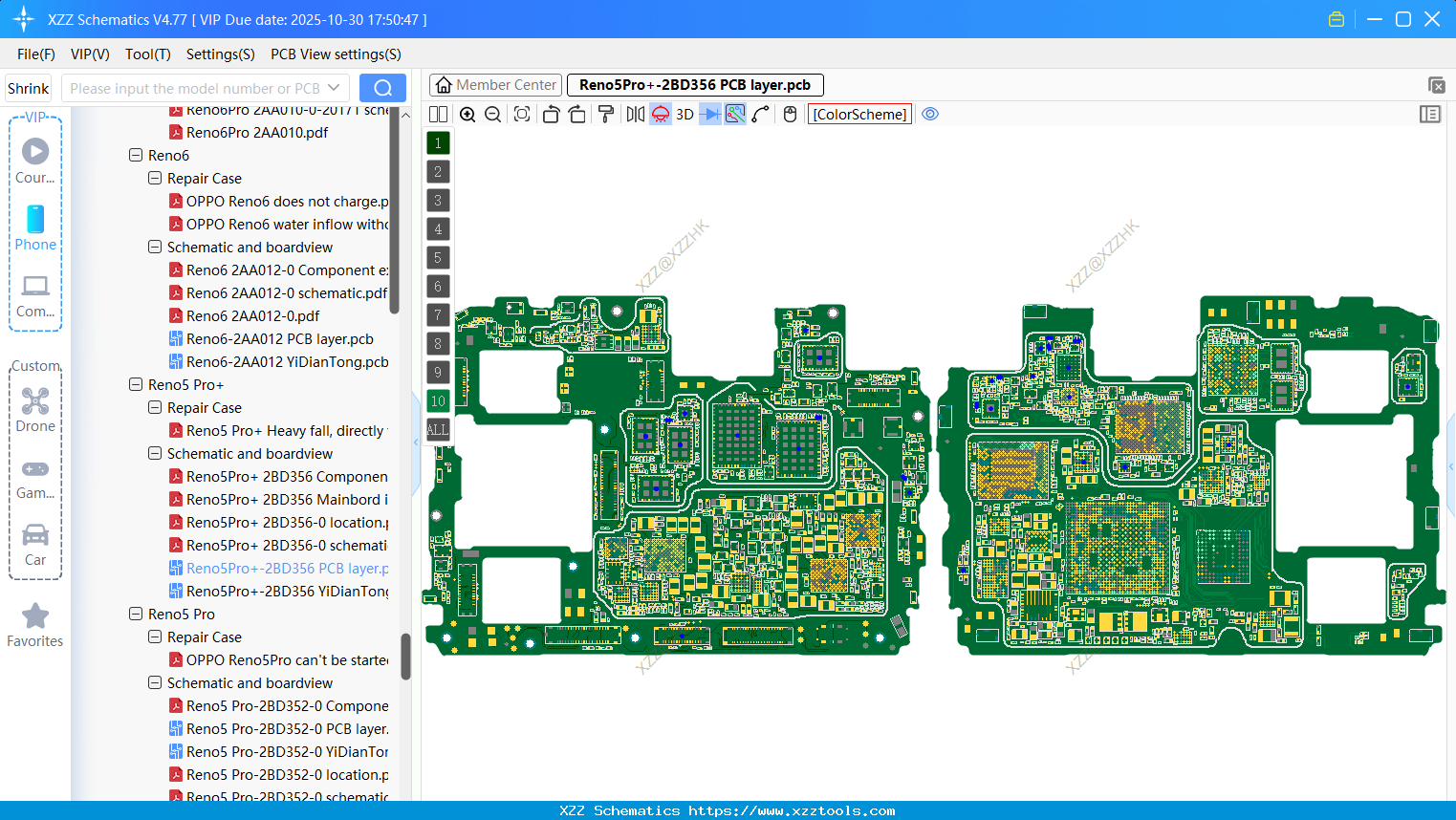The image size is (1456, 820).
Task: Click the Shrink button
Action: pos(28,87)
